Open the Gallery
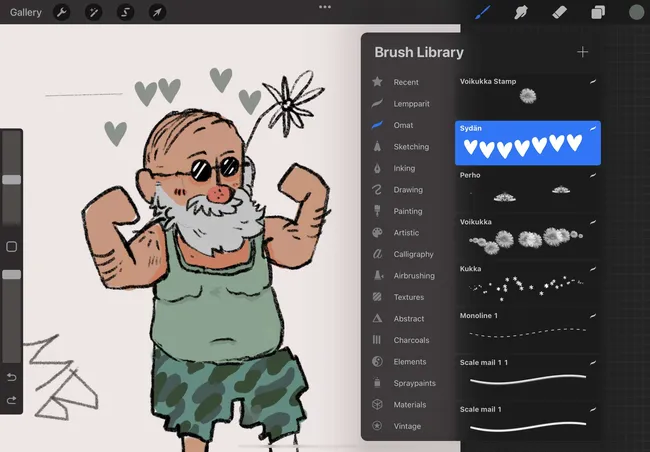650x452 pixels. pyautogui.click(x=26, y=12)
